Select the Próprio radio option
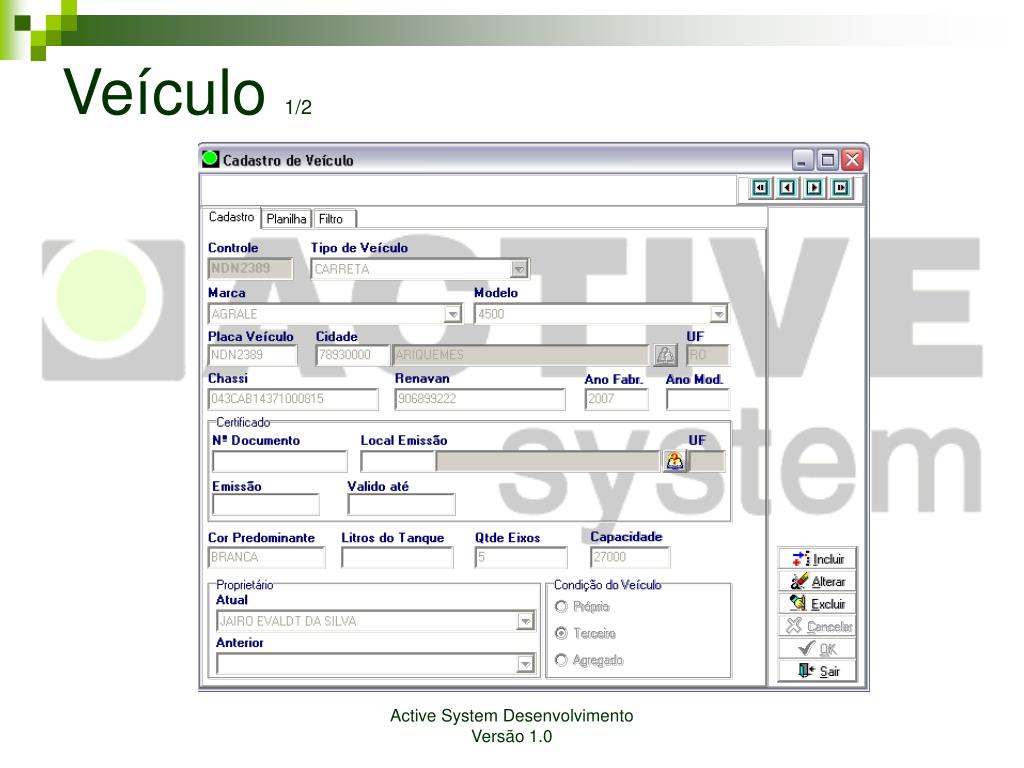Viewport: 1024px width, 768px height. click(561, 607)
